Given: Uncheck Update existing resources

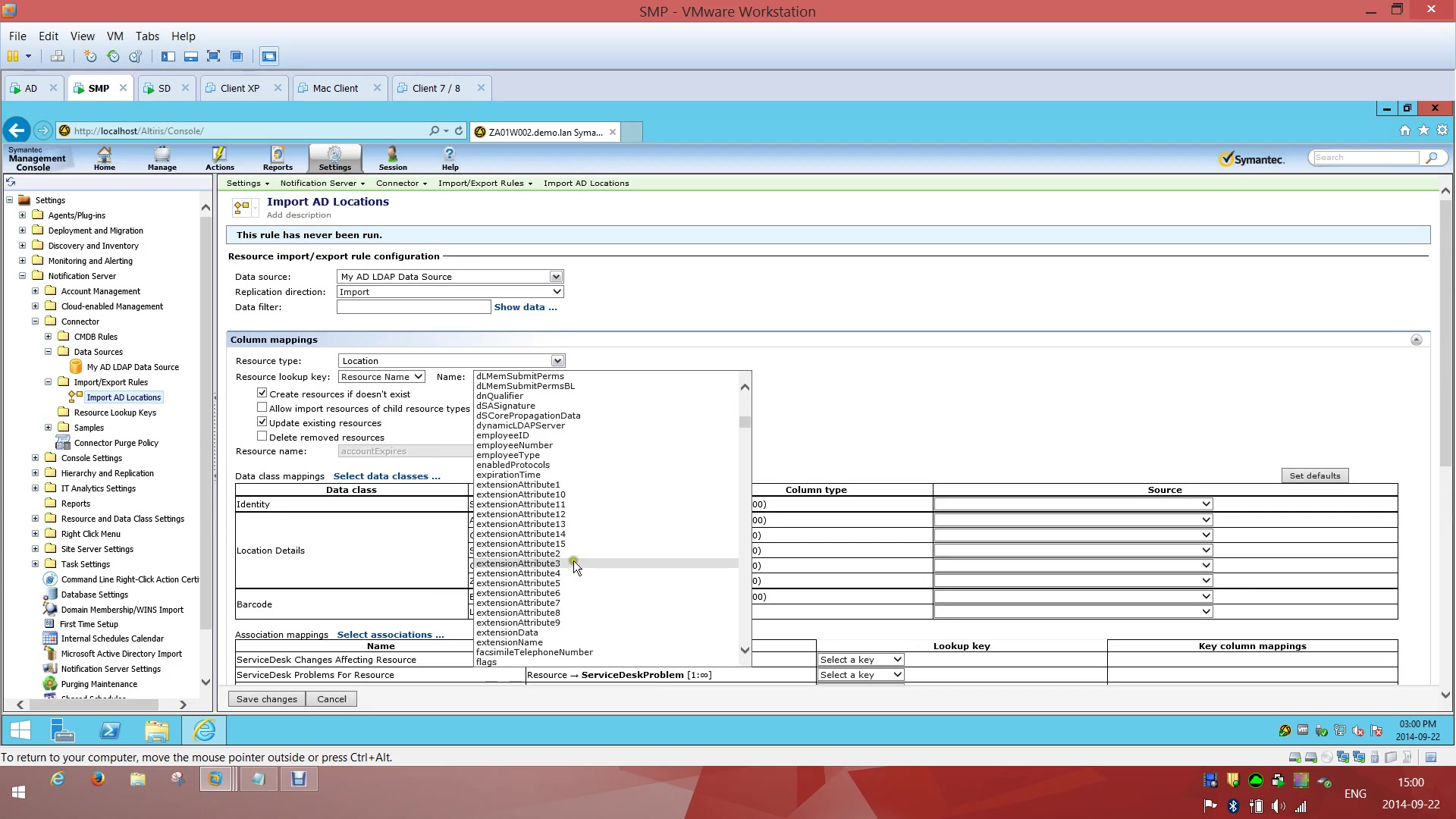Looking at the screenshot, I should [x=262, y=422].
